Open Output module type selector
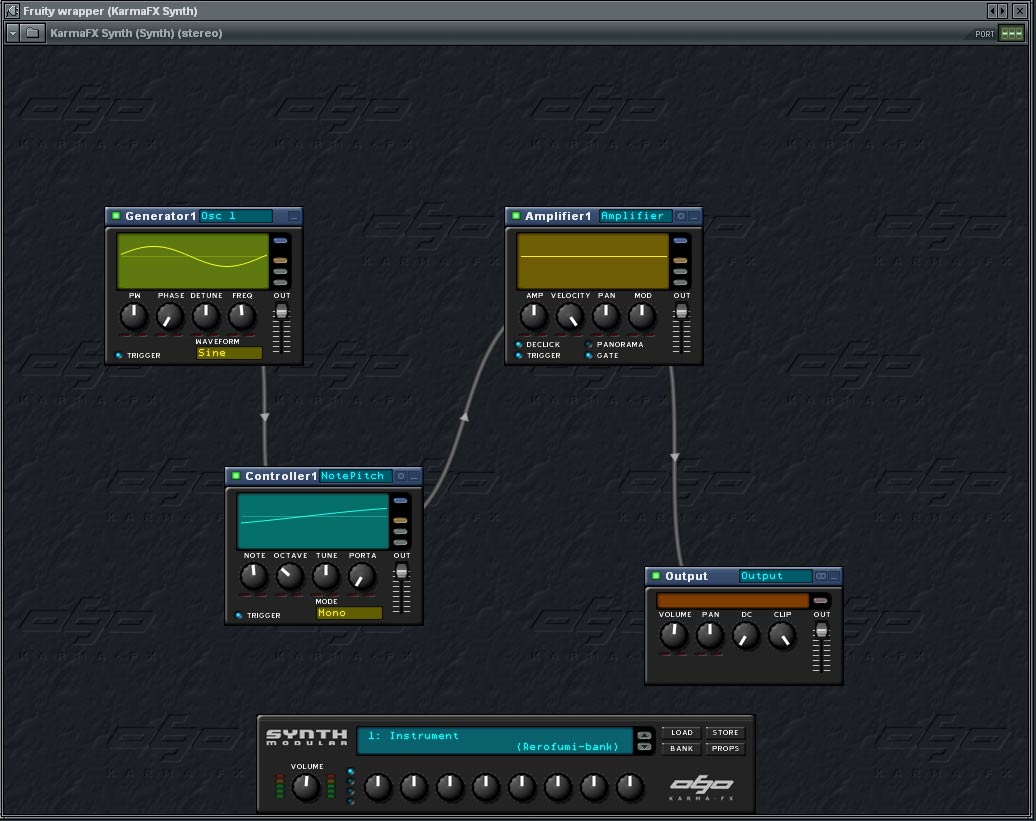1036x821 pixels. [x=776, y=576]
